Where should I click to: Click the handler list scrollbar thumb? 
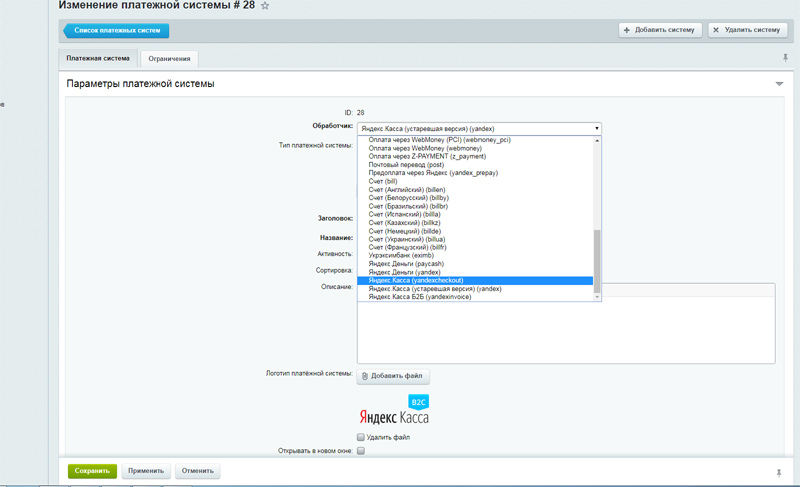click(x=597, y=261)
